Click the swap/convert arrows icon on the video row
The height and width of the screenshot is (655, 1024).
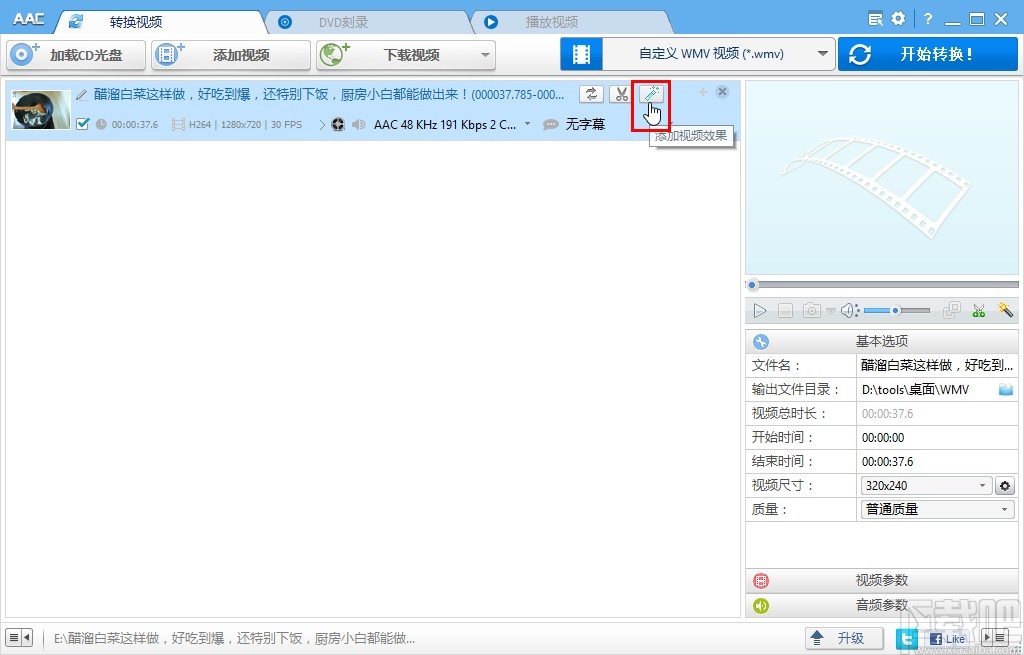[591, 93]
